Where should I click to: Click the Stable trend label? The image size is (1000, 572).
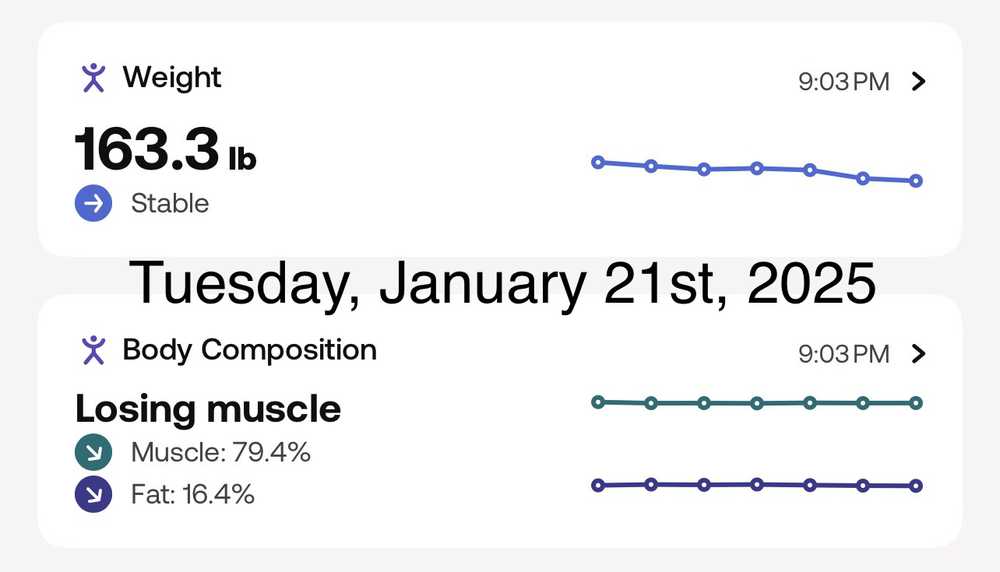tap(170, 204)
